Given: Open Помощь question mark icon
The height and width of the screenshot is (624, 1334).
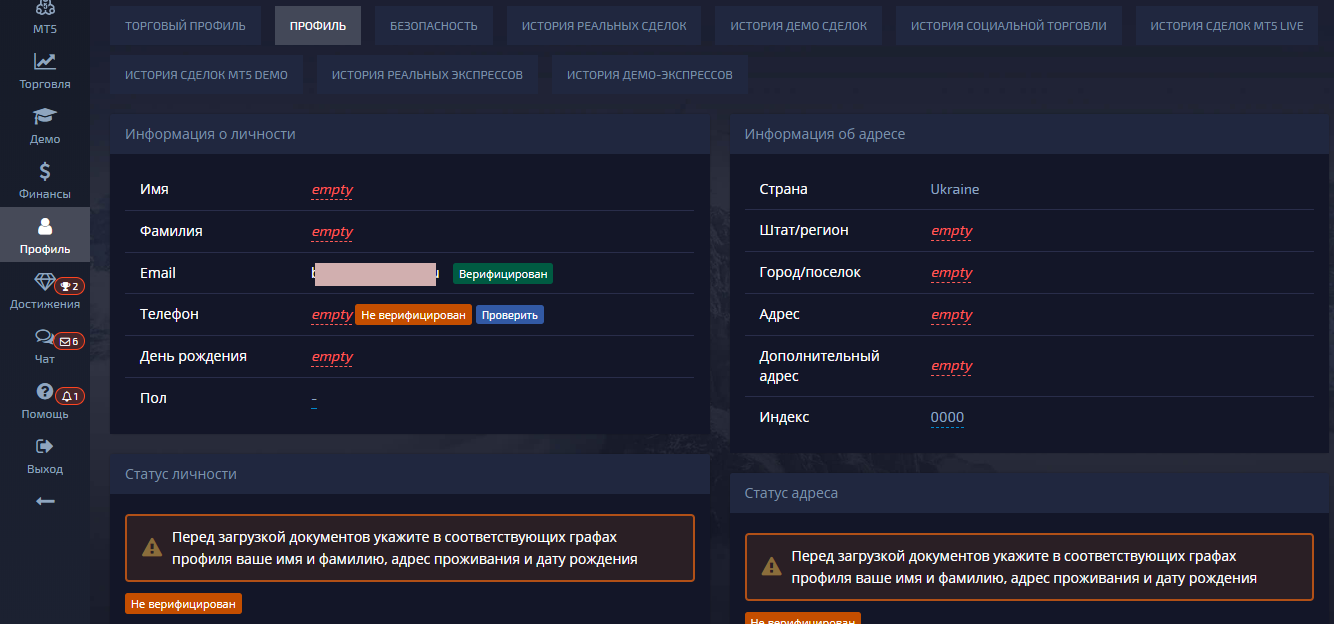Looking at the screenshot, I should coord(44,392).
